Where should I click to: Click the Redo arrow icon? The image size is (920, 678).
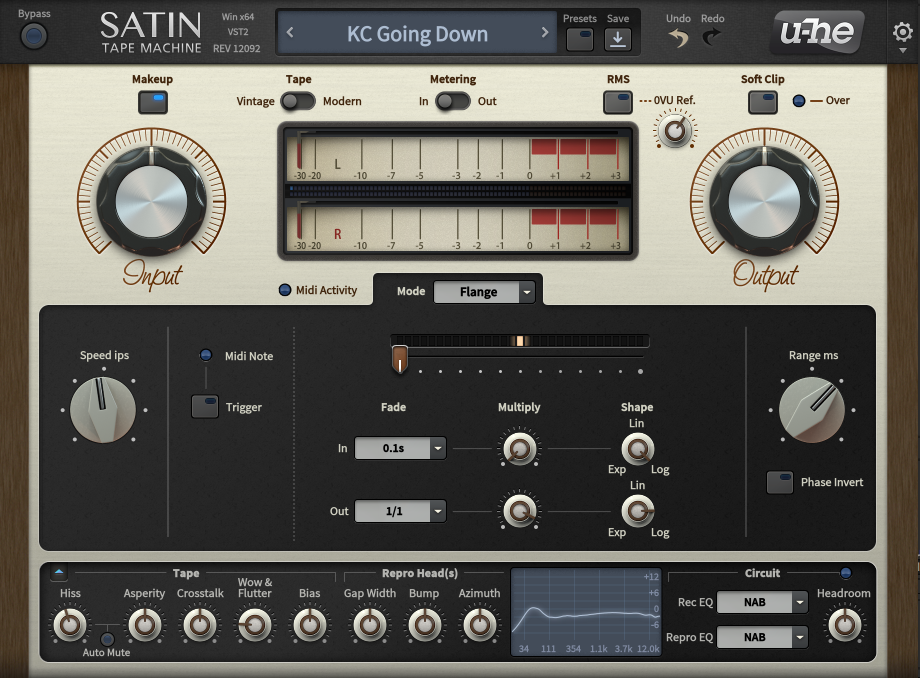coord(712,38)
